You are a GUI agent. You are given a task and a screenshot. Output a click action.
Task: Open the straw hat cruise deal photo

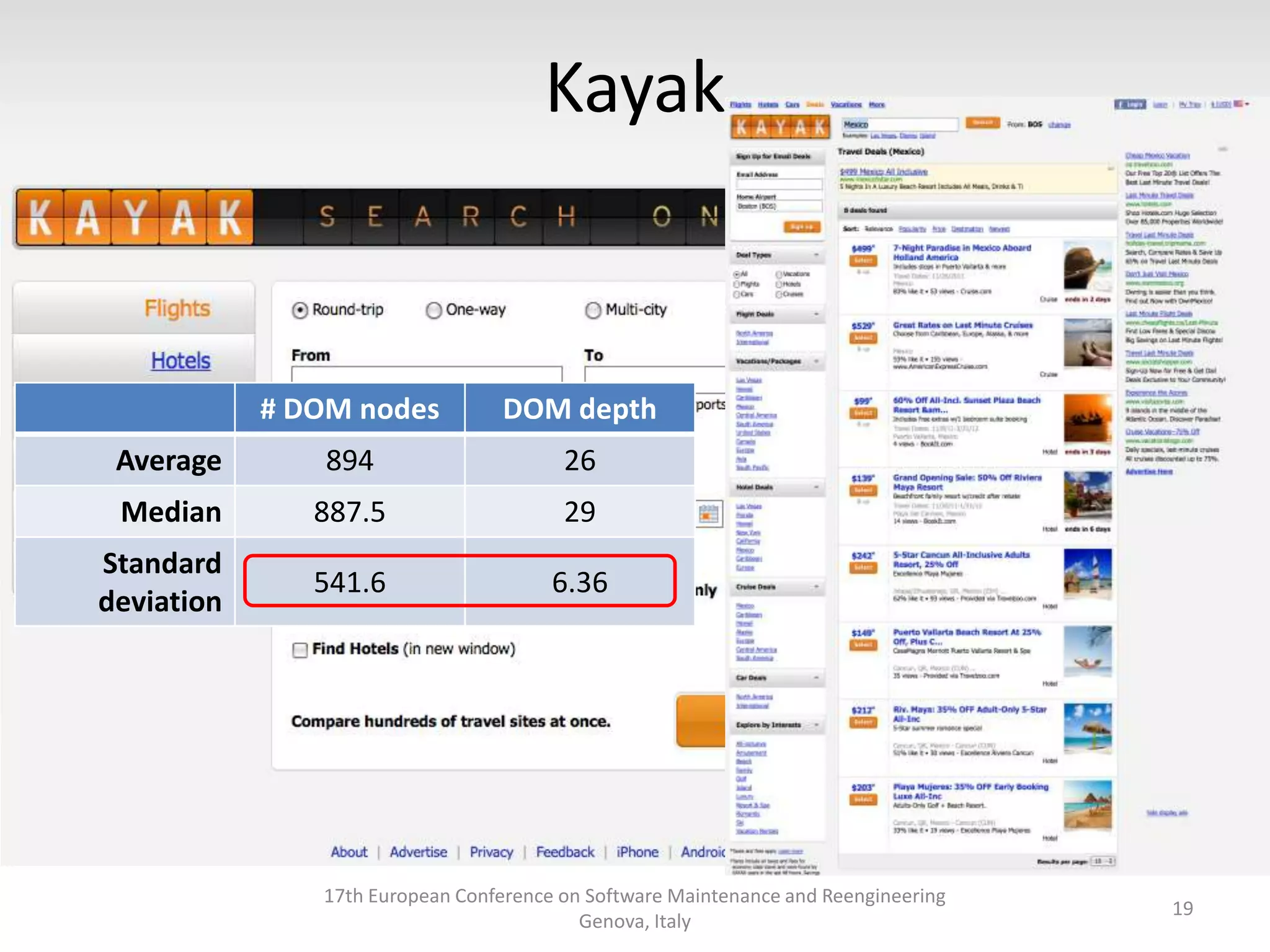[x=1088, y=265]
